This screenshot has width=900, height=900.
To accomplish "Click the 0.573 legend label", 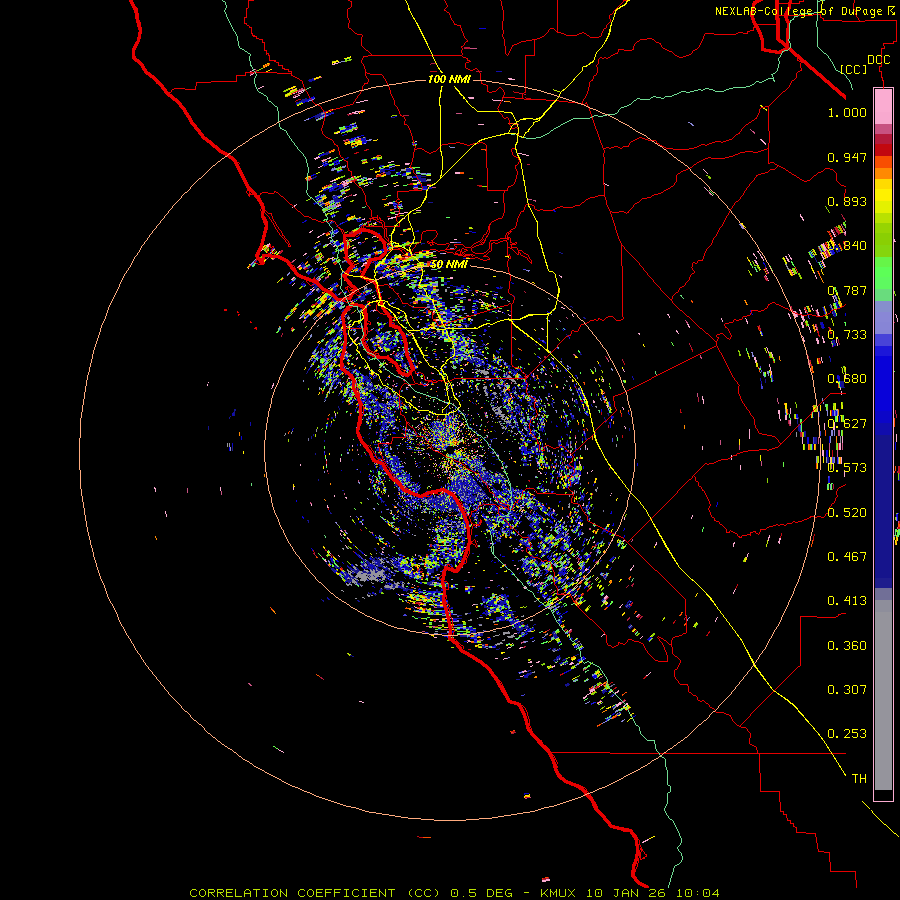I will pyautogui.click(x=847, y=468).
